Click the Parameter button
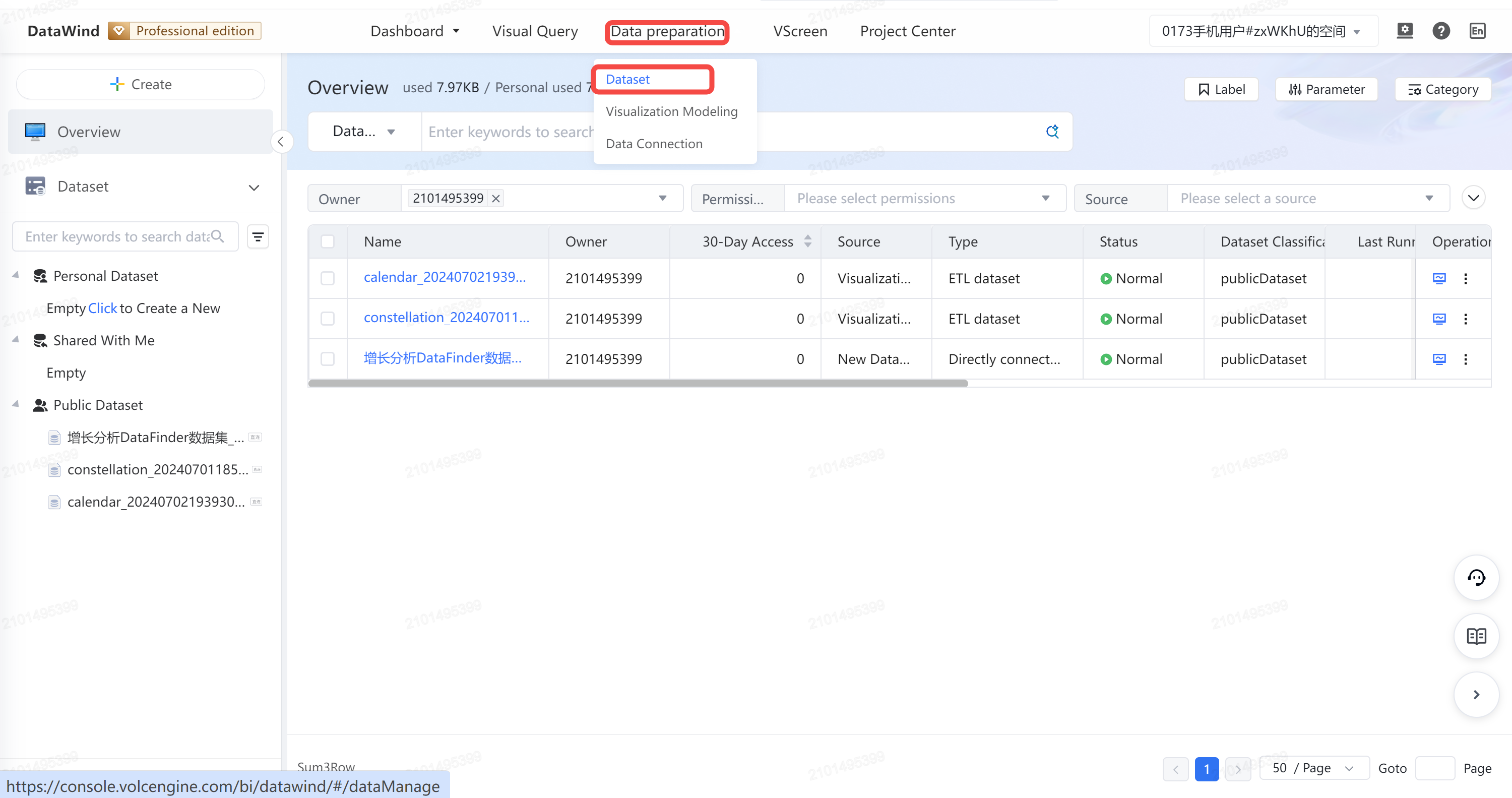Screen dimensions: 1512x798 pyautogui.click(x=1326, y=89)
